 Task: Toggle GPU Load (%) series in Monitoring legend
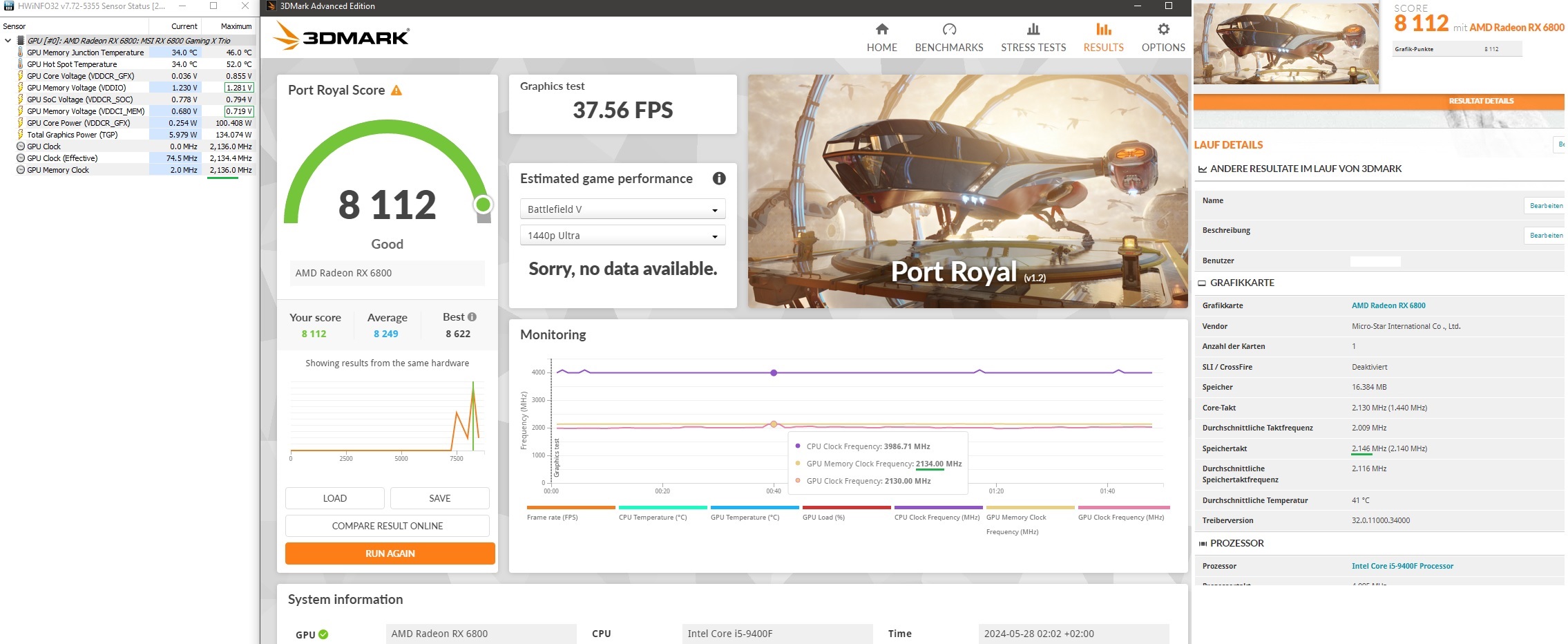point(846,513)
